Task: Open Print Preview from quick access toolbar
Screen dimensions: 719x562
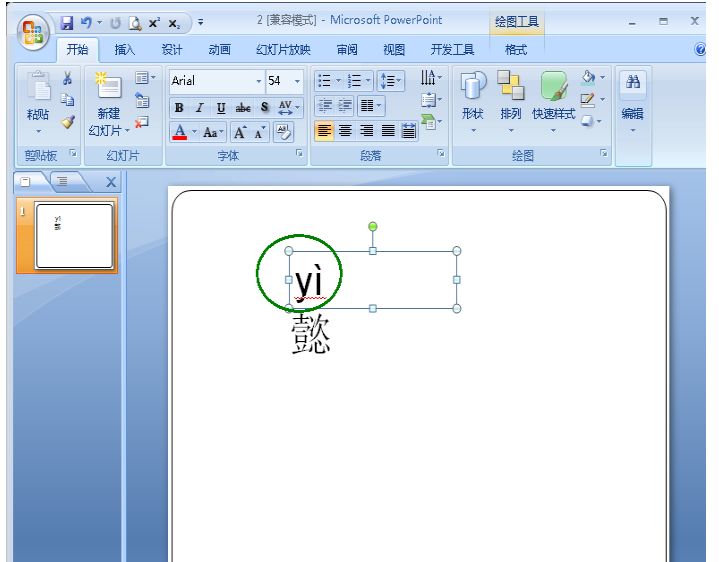Action: pyautogui.click(x=135, y=23)
